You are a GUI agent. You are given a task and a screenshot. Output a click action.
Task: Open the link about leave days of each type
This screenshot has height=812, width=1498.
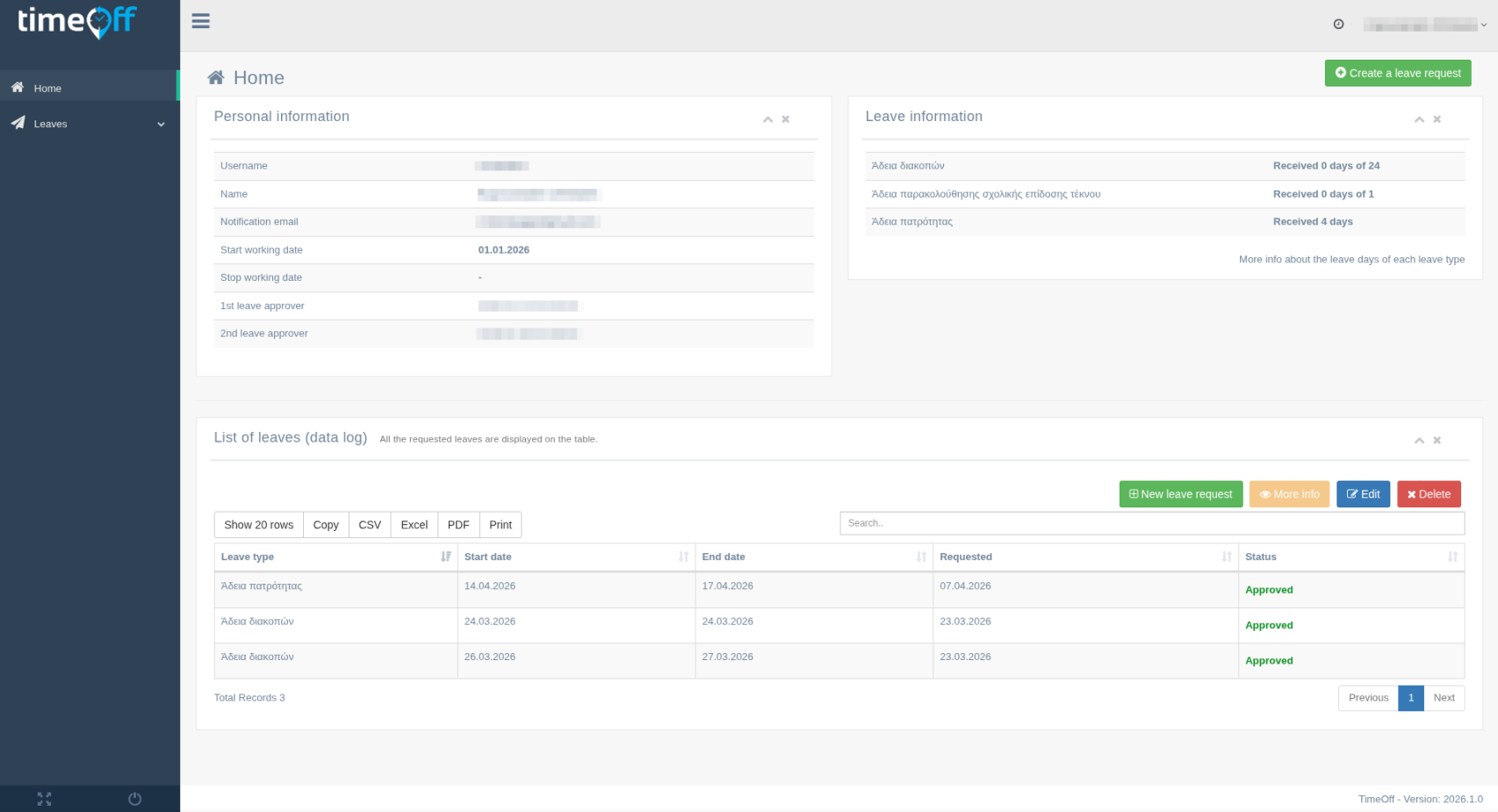pyautogui.click(x=1350, y=259)
